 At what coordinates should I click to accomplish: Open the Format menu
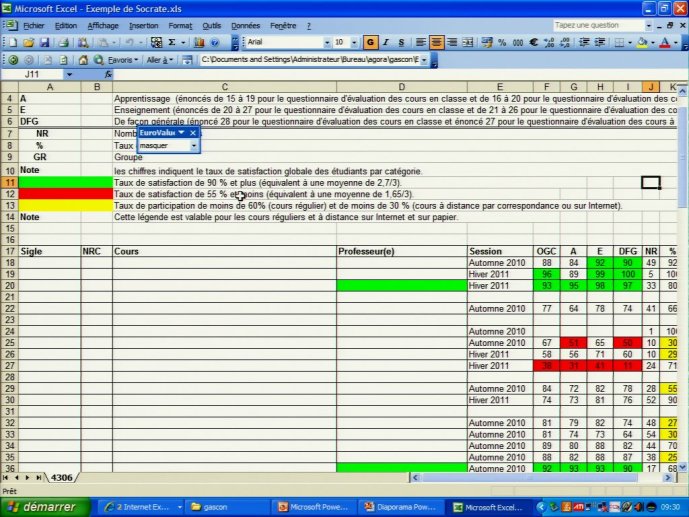(x=180, y=26)
